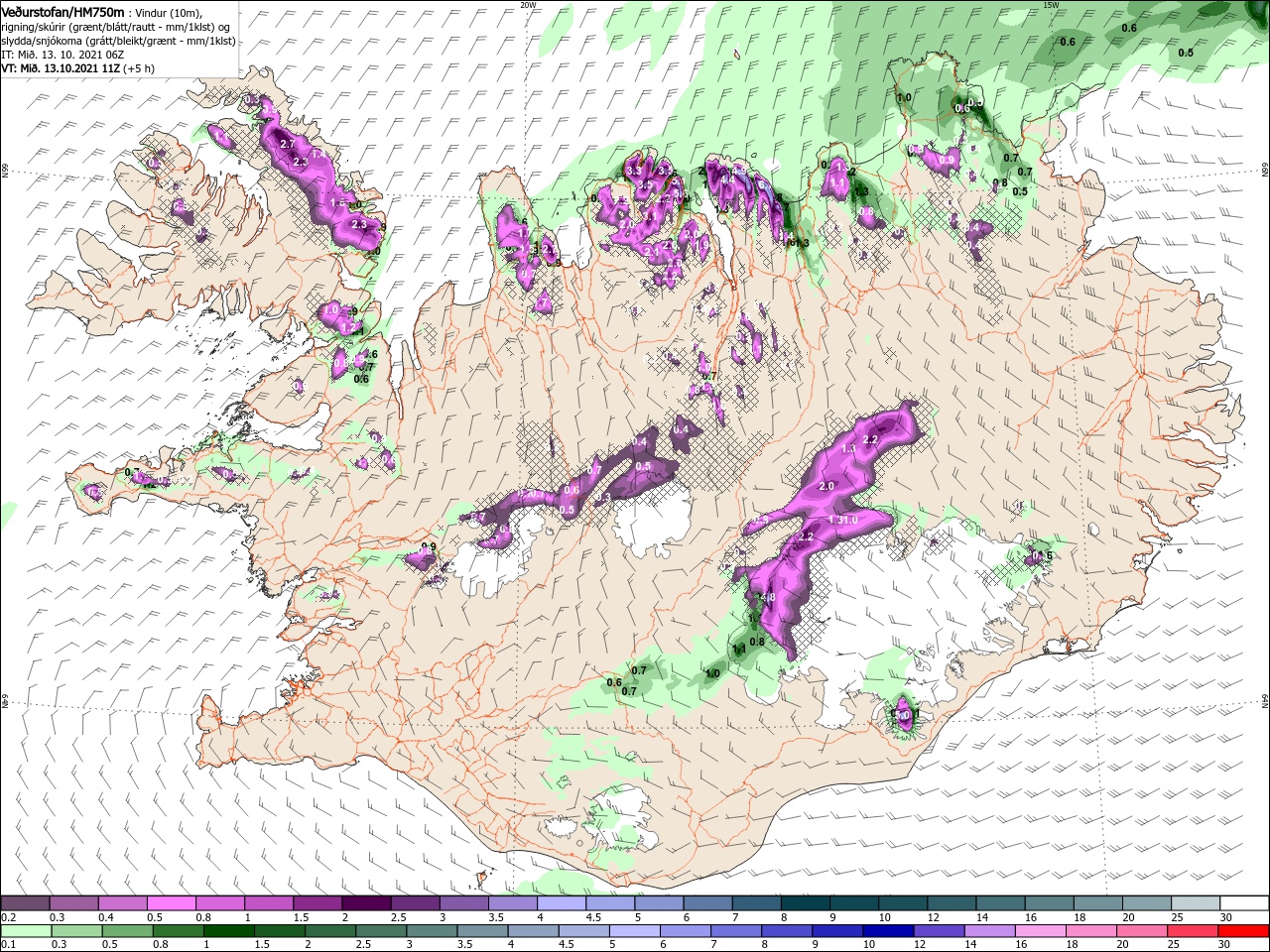Pick the dark purple swatch between 2 and 2.5

coord(366,903)
